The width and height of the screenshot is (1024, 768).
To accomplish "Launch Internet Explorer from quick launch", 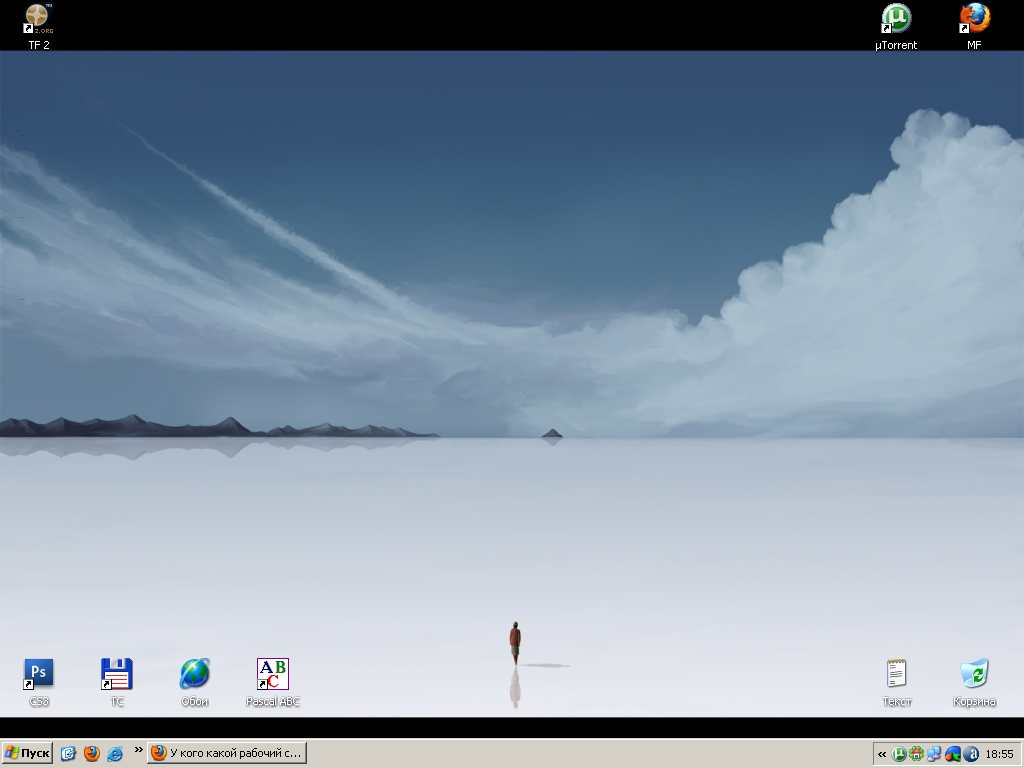I will tap(114, 754).
